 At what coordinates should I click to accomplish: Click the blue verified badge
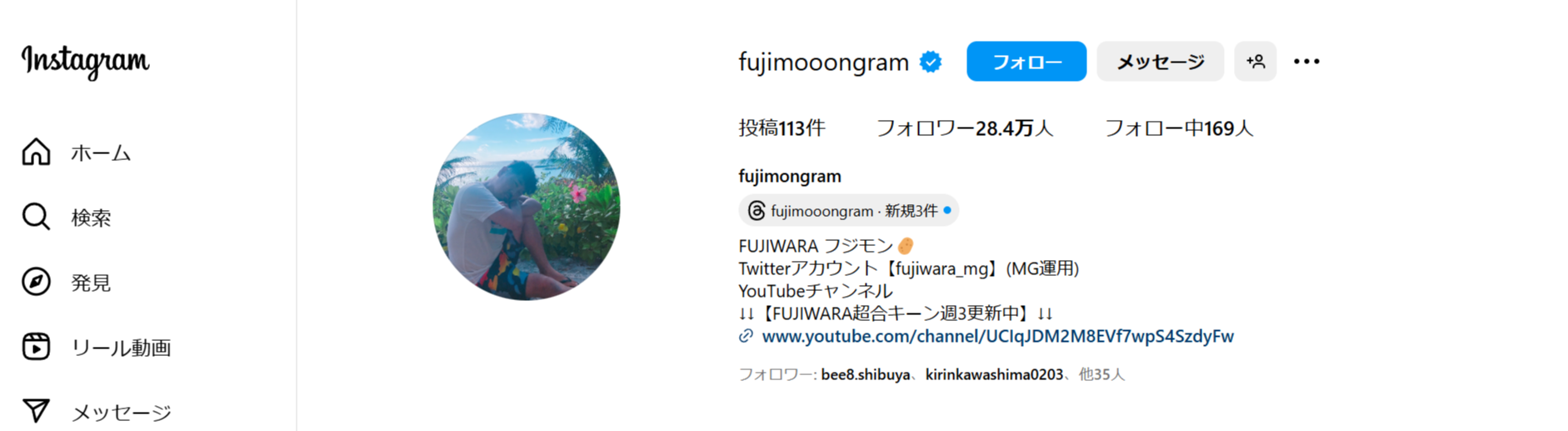931,62
